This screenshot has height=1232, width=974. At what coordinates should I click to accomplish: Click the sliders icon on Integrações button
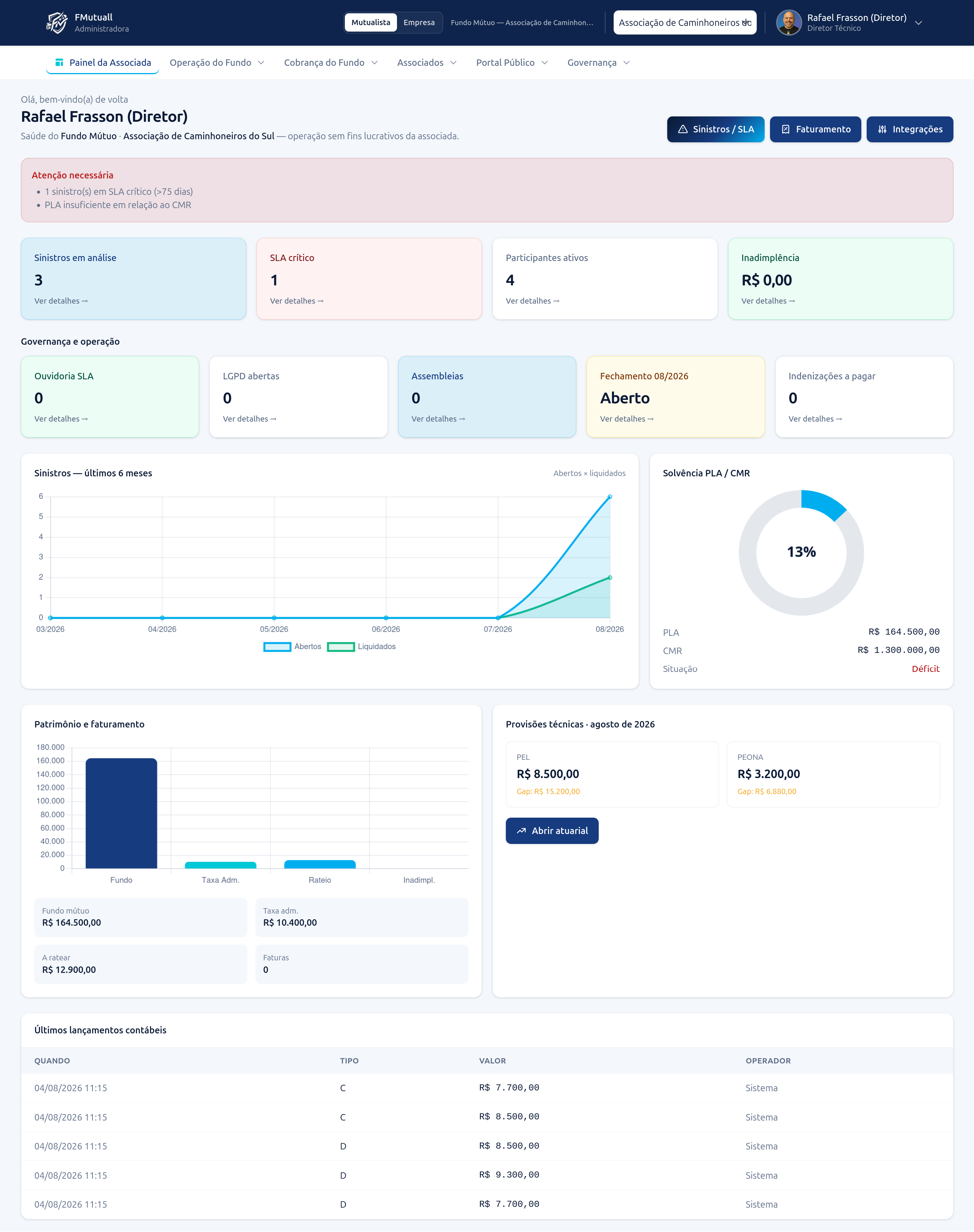882,129
